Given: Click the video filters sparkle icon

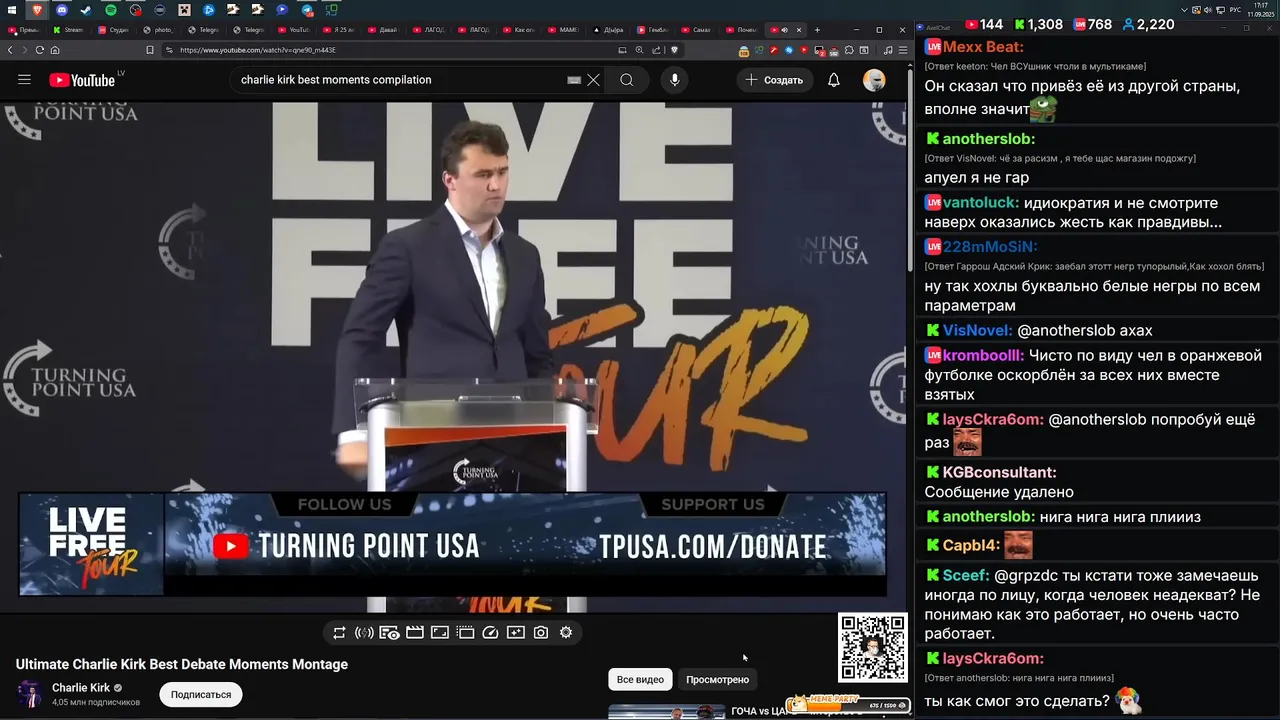Looking at the screenshot, I should pyautogui.click(x=516, y=632).
